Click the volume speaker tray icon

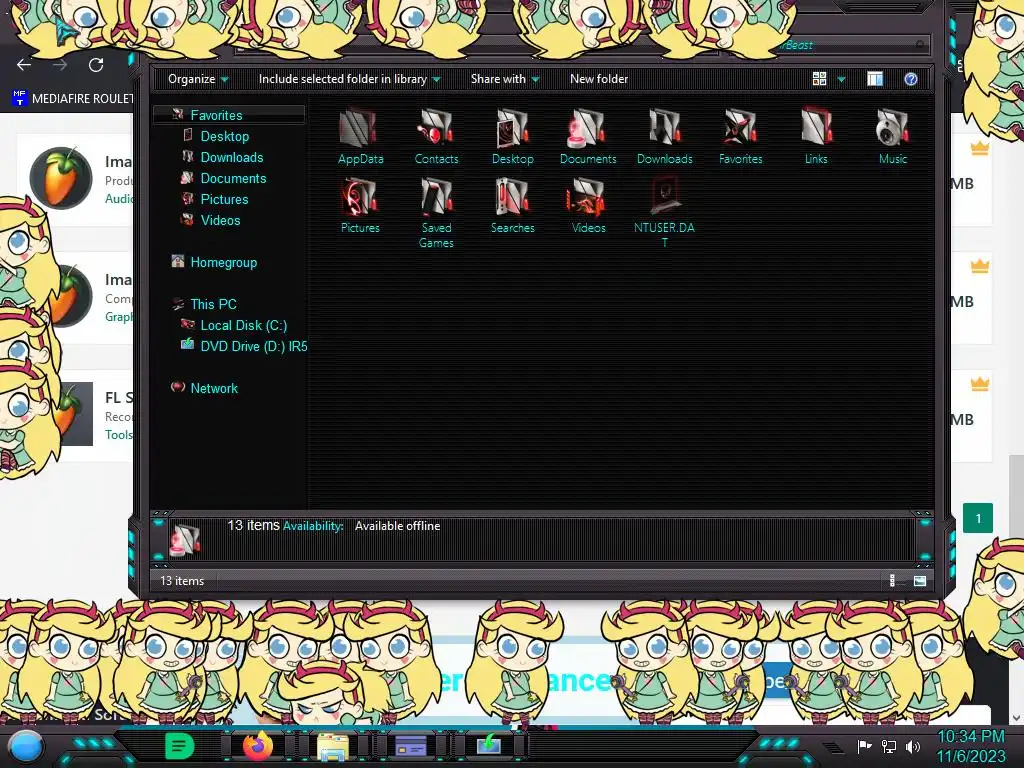coord(913,746)
